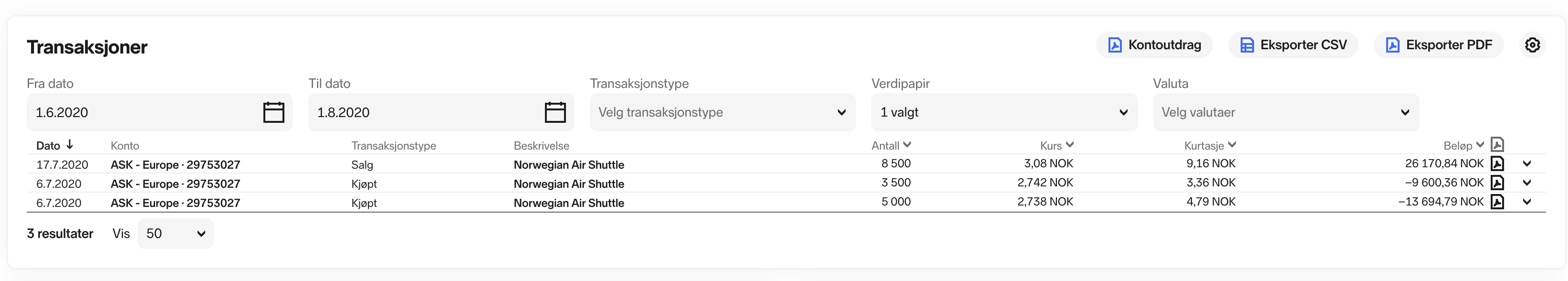
Task: Click the Fra dato date field
Action: click(143, 112)
